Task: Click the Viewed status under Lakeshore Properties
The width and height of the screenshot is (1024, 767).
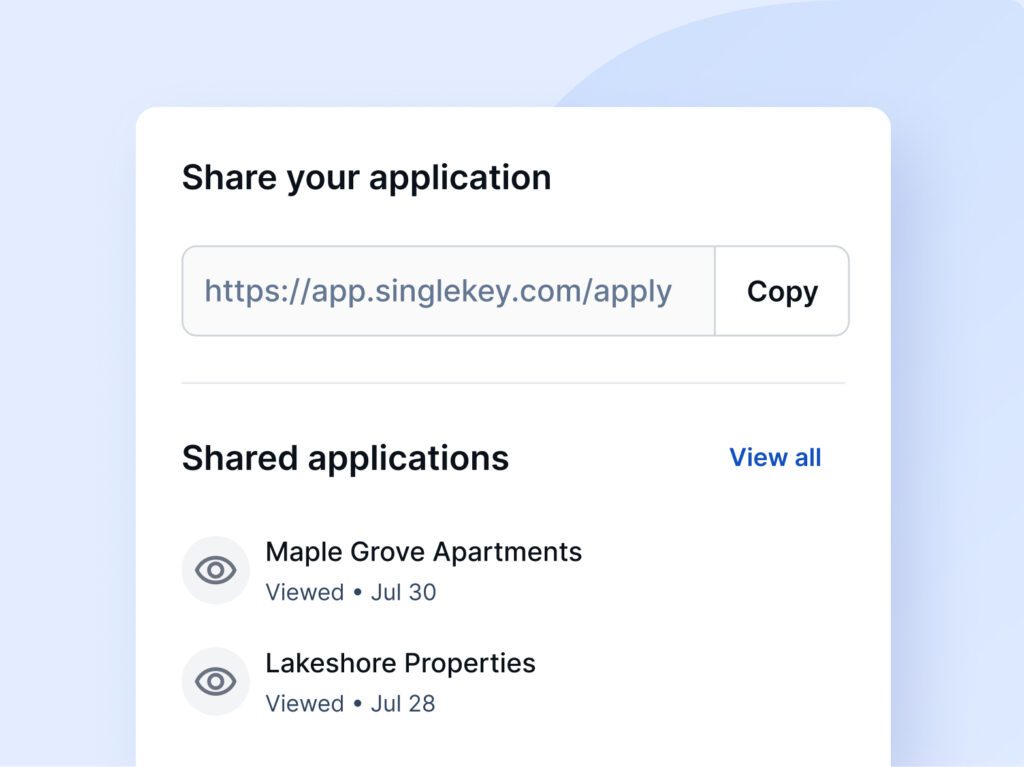Action: tap(304, 704)
